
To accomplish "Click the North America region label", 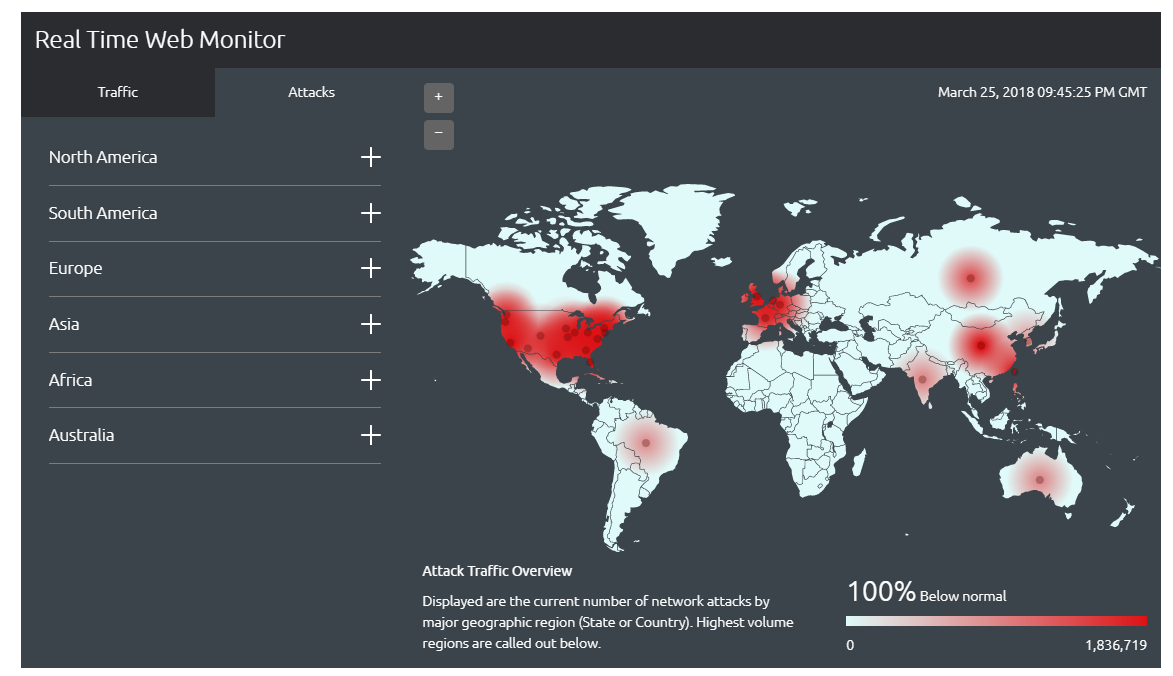I will 103,157.
